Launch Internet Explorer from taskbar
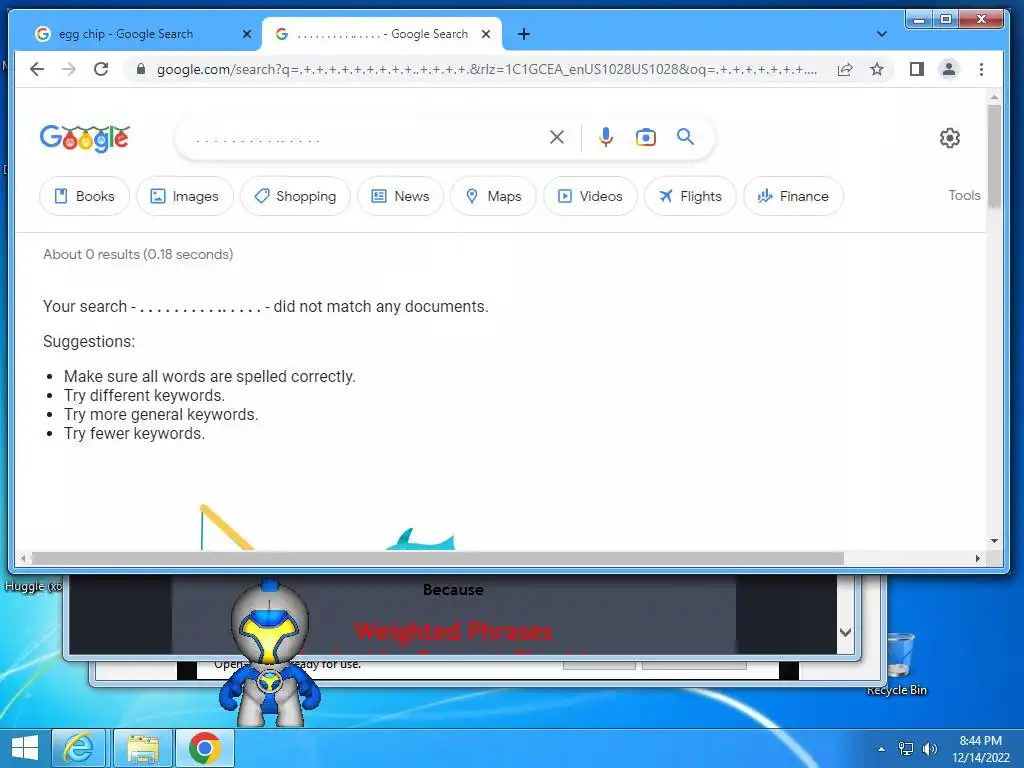Viewport: 1024px width, 768px height. (x=78, y=748)
